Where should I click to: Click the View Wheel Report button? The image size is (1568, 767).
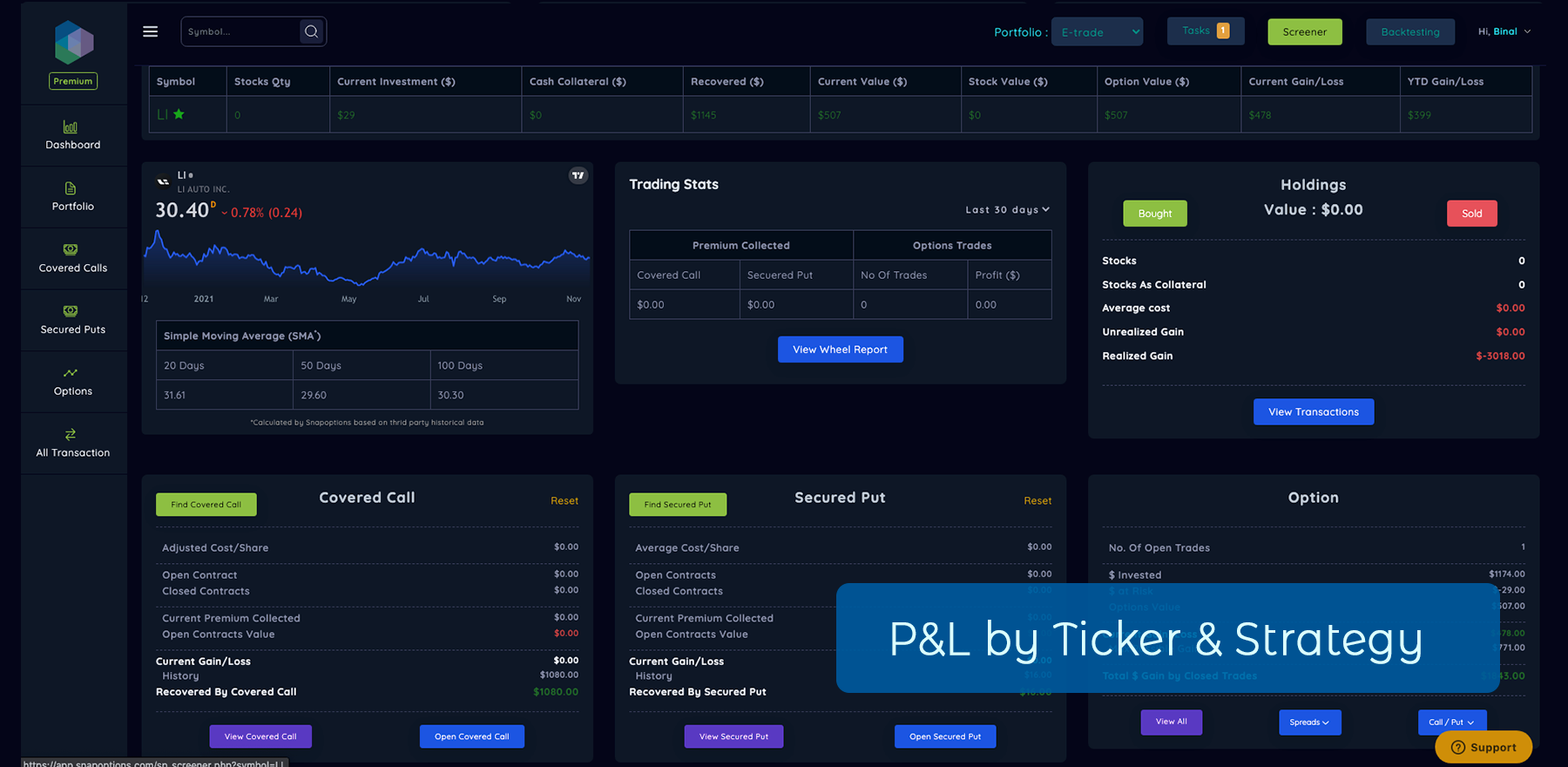pos(840,350)
